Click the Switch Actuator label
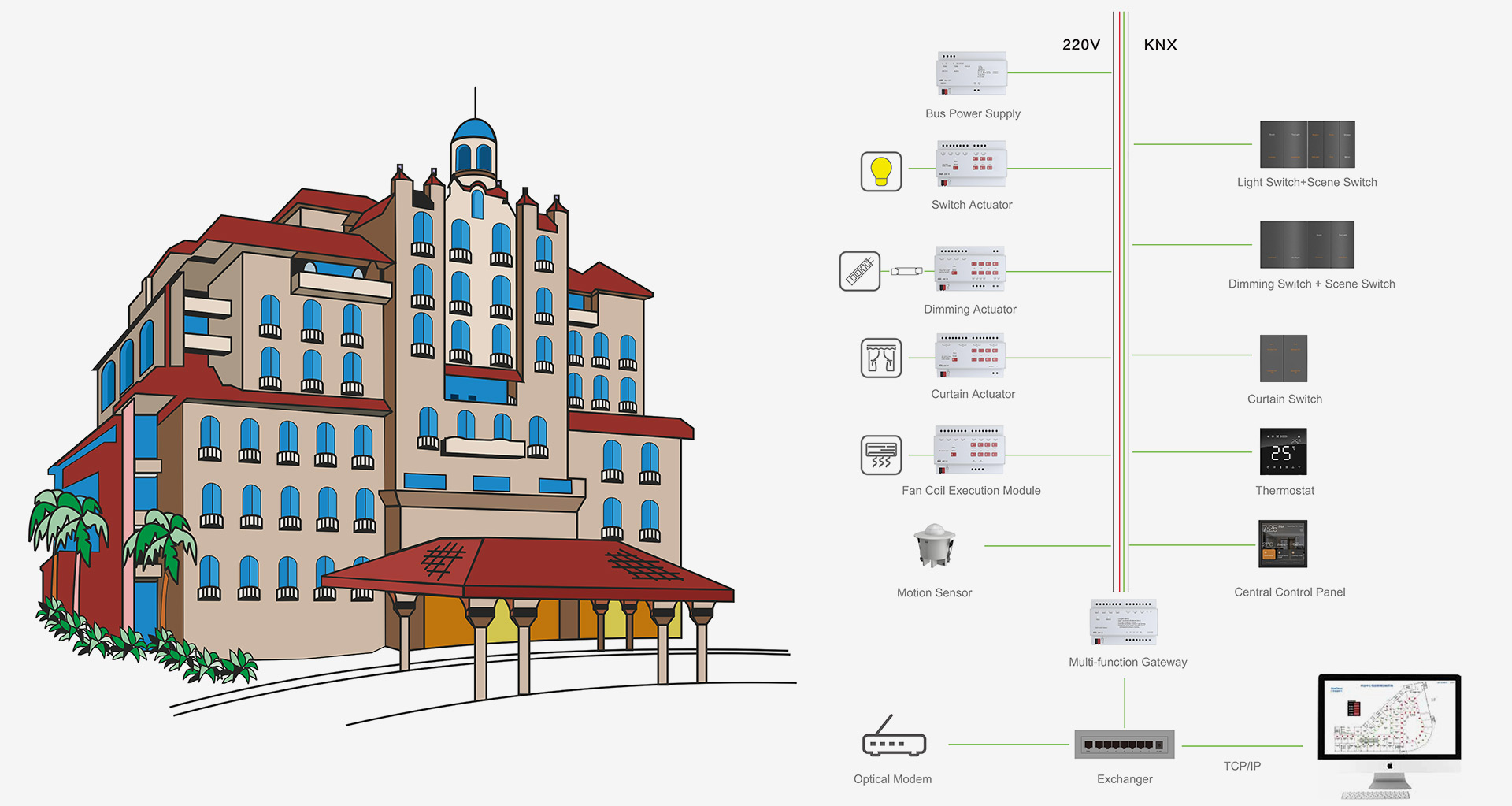 click(972, 205)
